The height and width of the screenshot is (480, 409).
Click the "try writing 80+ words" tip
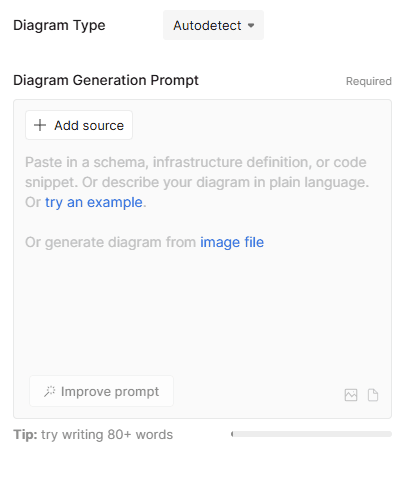click(x=107, y=435)
